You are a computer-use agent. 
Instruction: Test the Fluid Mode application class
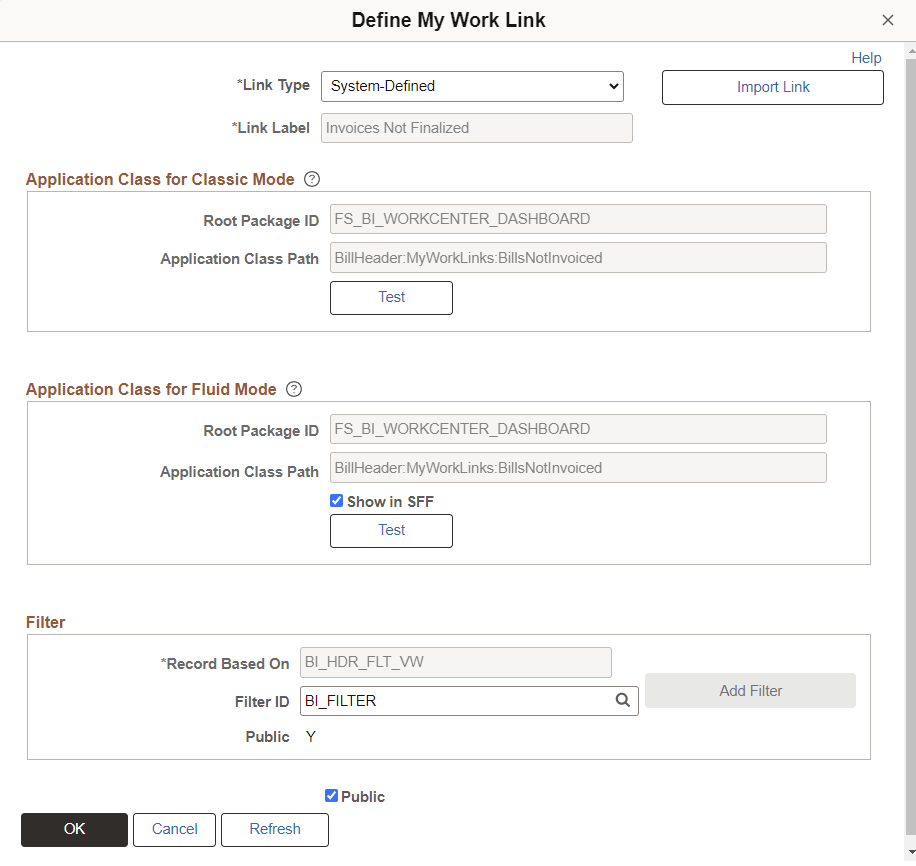point(391,530)
